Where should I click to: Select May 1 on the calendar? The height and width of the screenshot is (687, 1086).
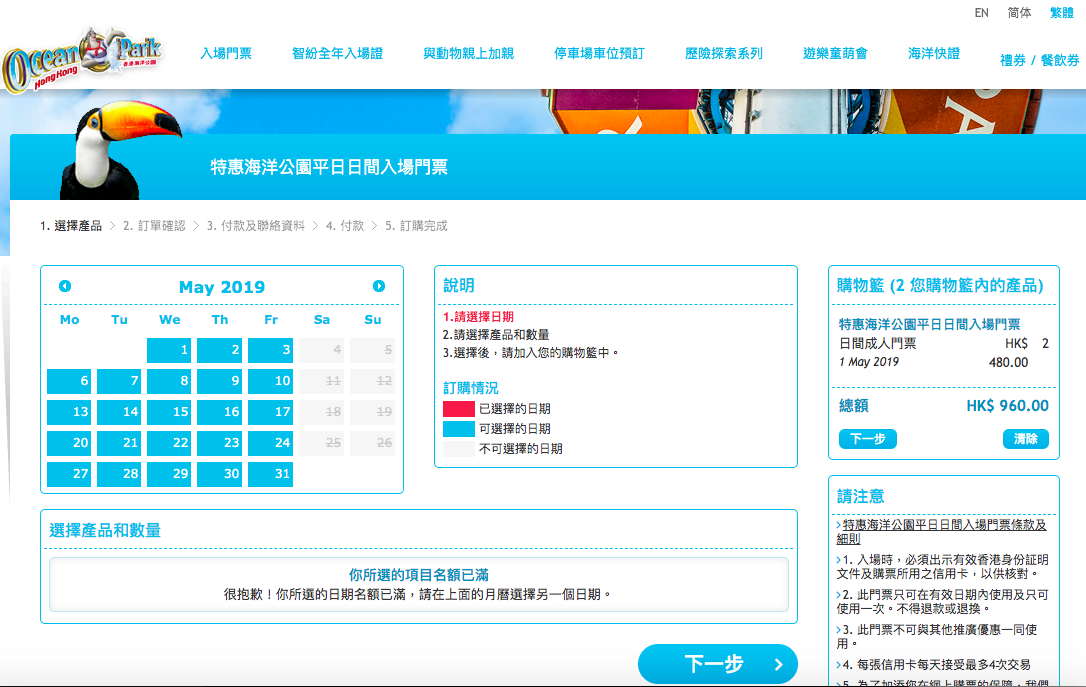click(x=169, y=350)
